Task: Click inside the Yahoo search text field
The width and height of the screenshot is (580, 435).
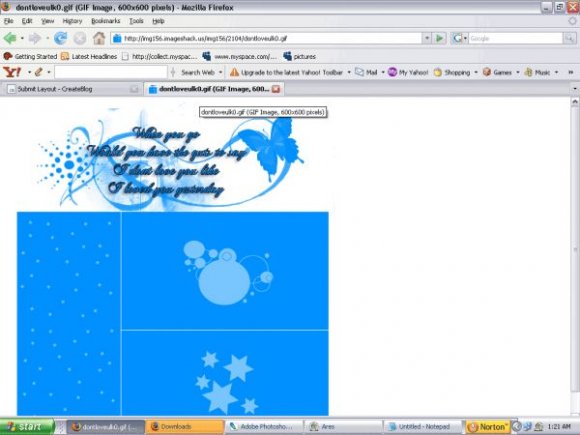Action: pos(111,72)
